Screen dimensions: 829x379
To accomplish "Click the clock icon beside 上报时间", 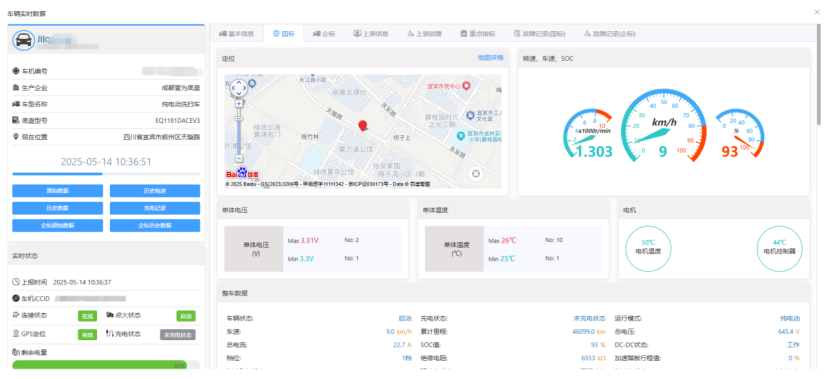I will [x=16, y=282].
